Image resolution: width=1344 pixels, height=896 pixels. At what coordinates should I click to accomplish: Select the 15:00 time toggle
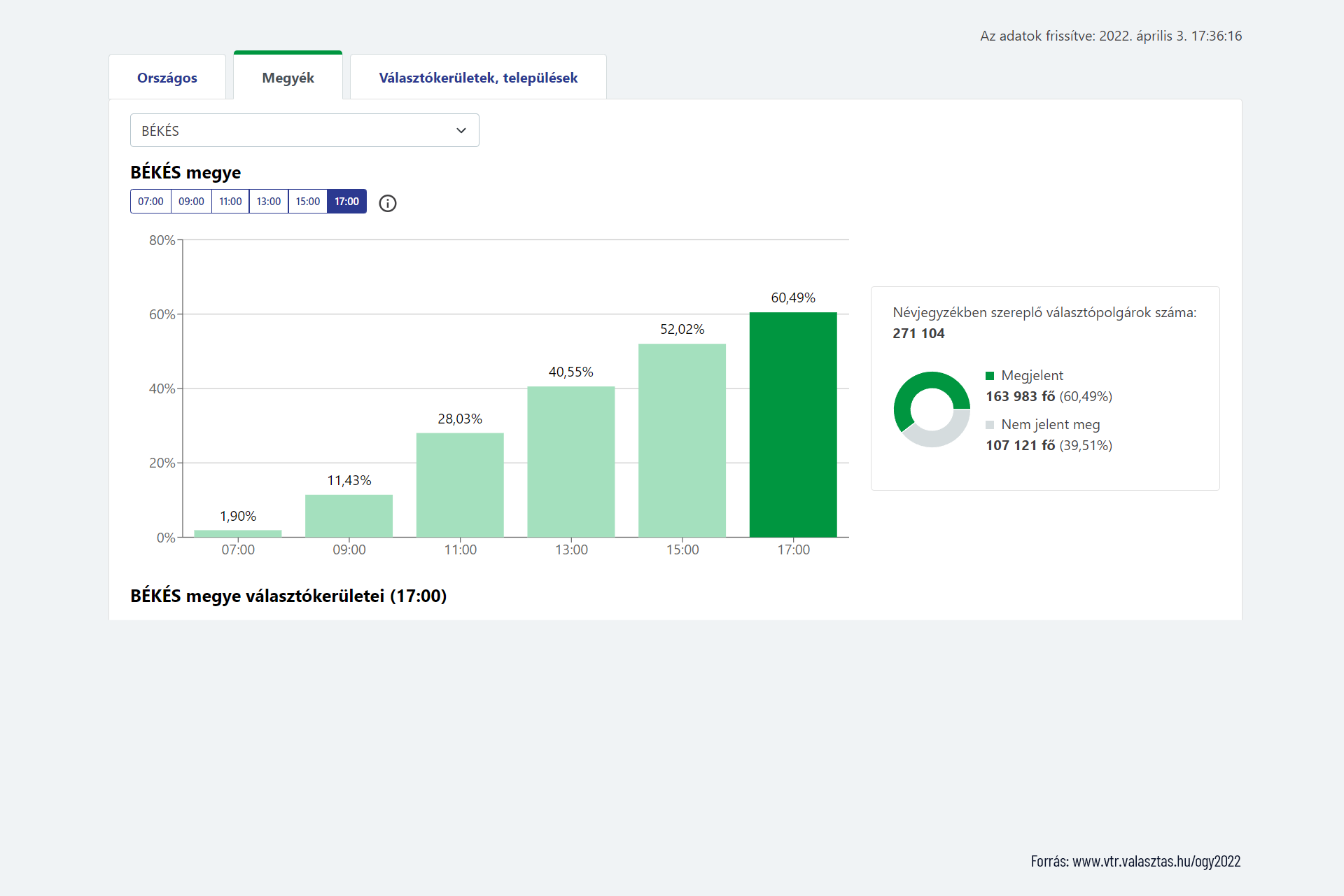click(x=308, y=202)
